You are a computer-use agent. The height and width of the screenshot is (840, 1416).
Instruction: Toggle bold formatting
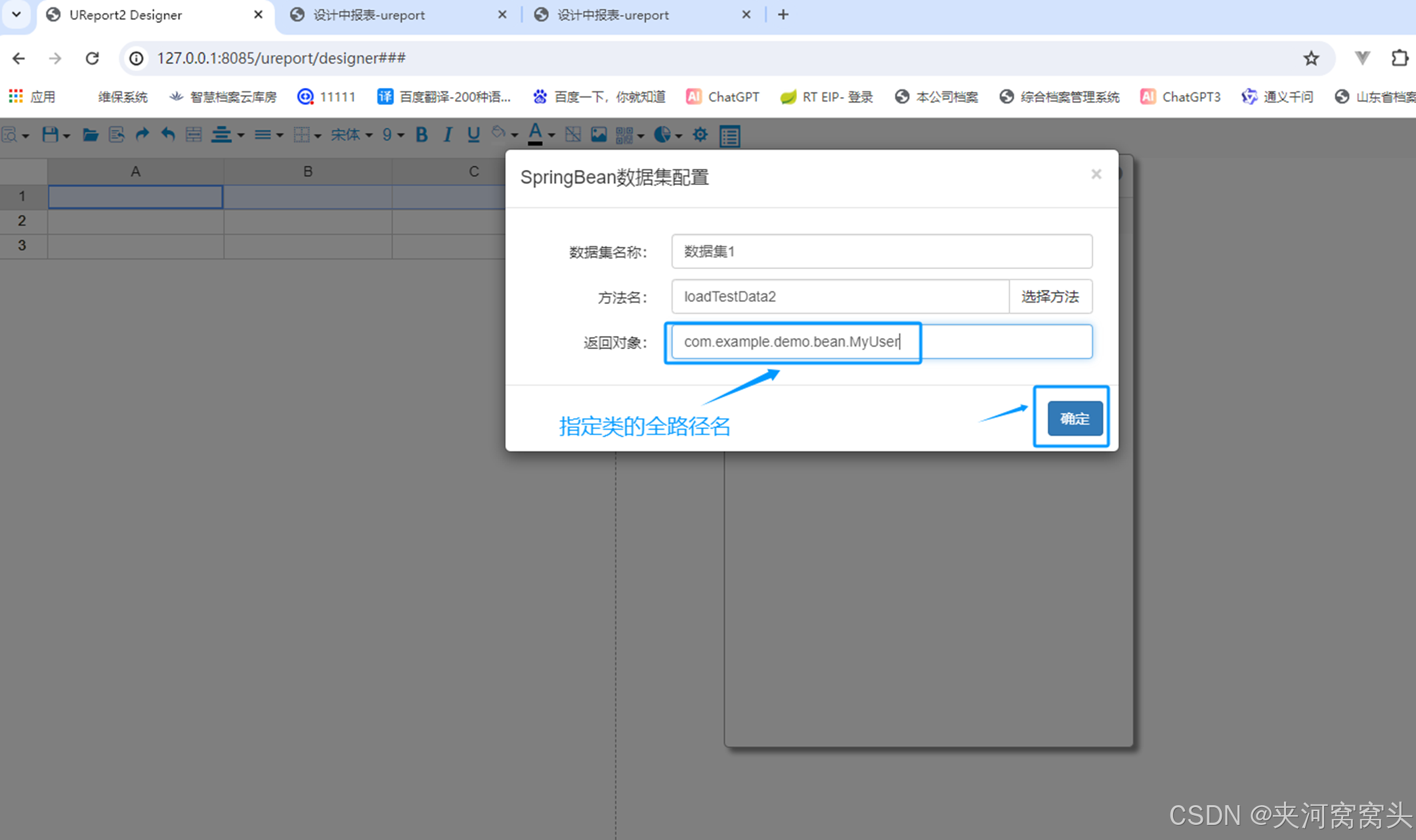[x=422, y=135]
